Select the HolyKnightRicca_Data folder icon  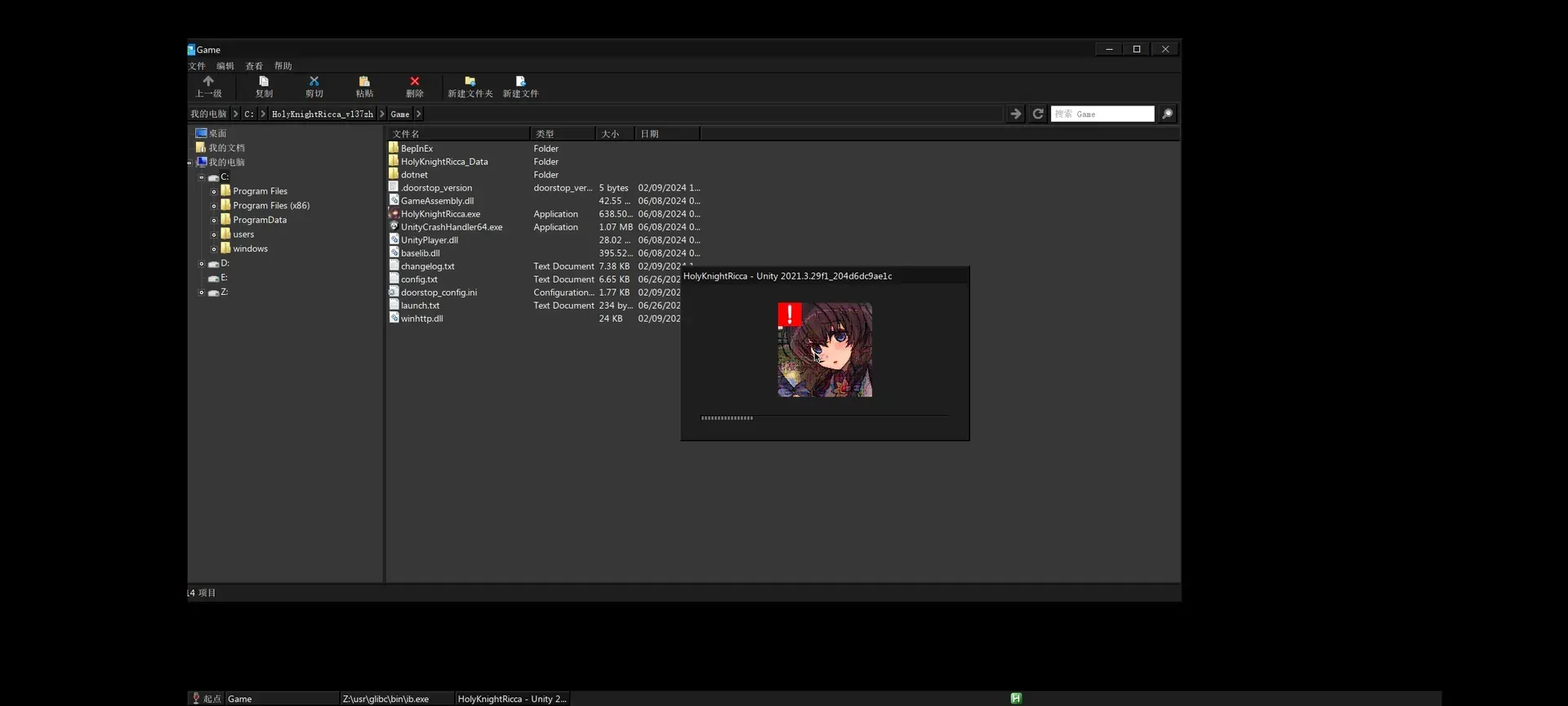coord(394,161)
